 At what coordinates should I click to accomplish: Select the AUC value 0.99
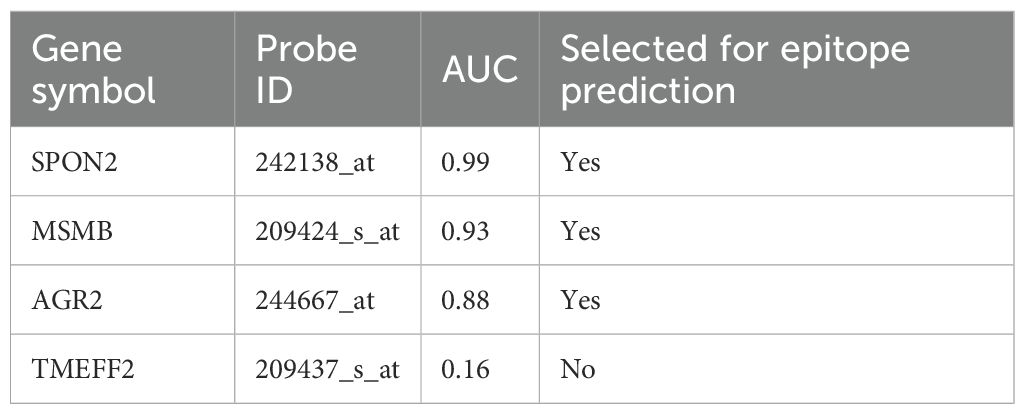tap(465, 162)
